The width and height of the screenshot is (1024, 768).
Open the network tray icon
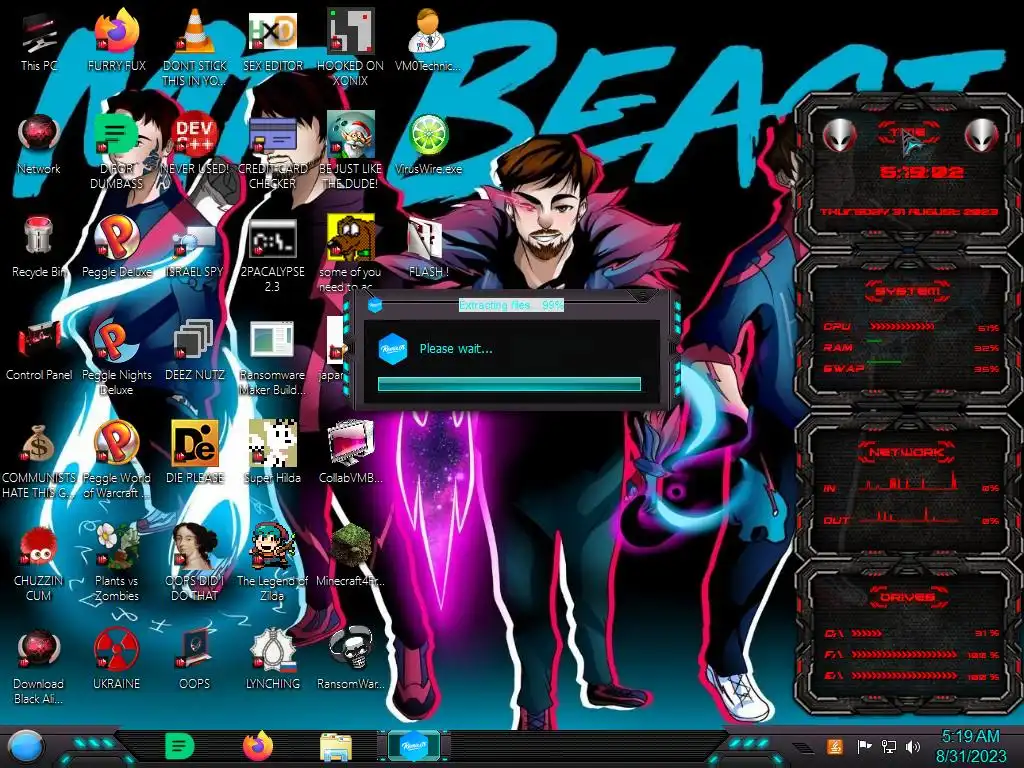[x=888, y=746]
